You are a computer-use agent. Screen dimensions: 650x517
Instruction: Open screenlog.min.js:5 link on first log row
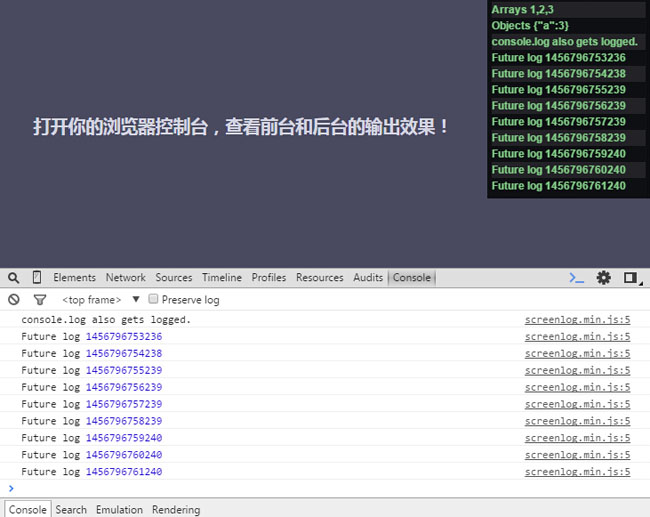click(577, 320)
